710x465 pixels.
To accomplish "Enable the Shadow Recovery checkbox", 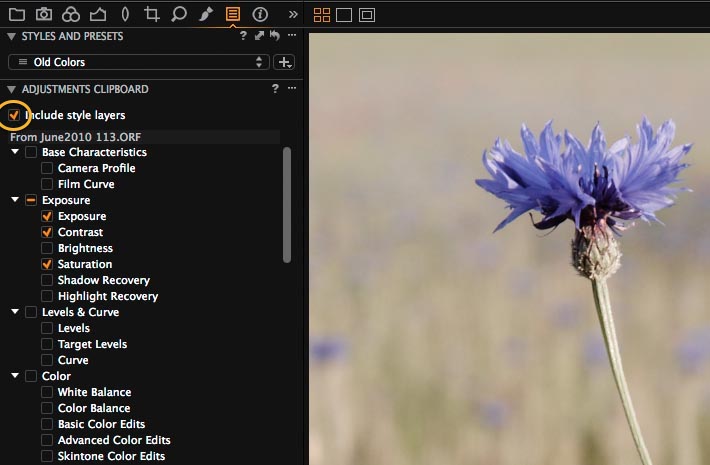I will tap(47, 280).
